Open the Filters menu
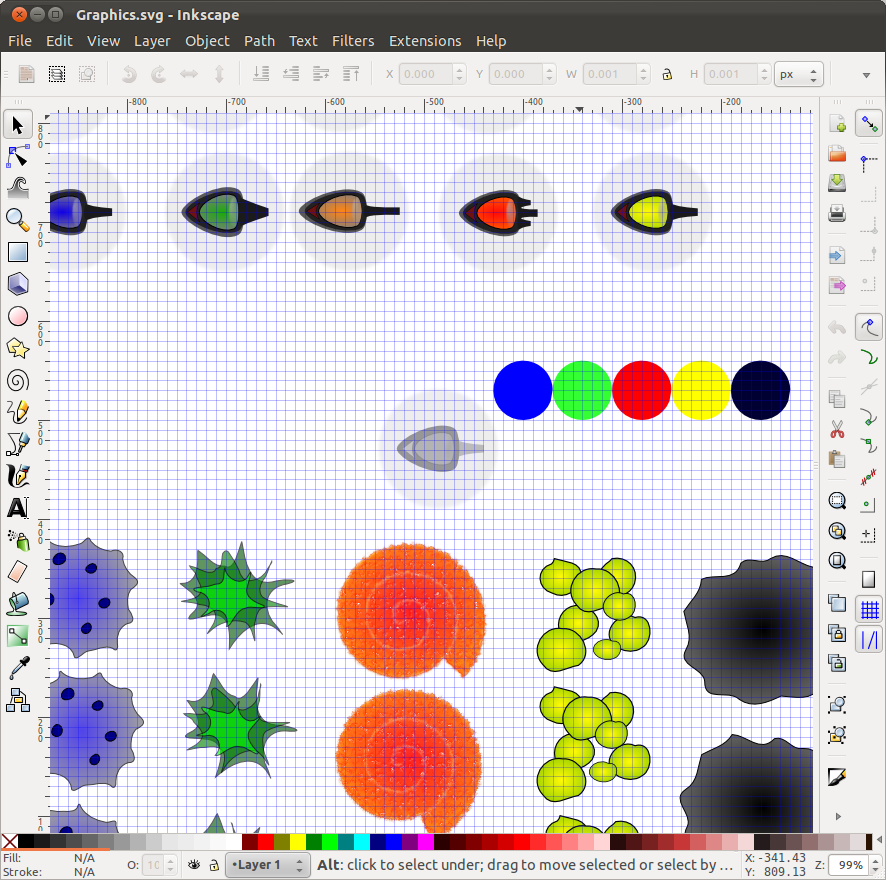The height and width of the screenshot is (880, 886). [x=353, y=41]
